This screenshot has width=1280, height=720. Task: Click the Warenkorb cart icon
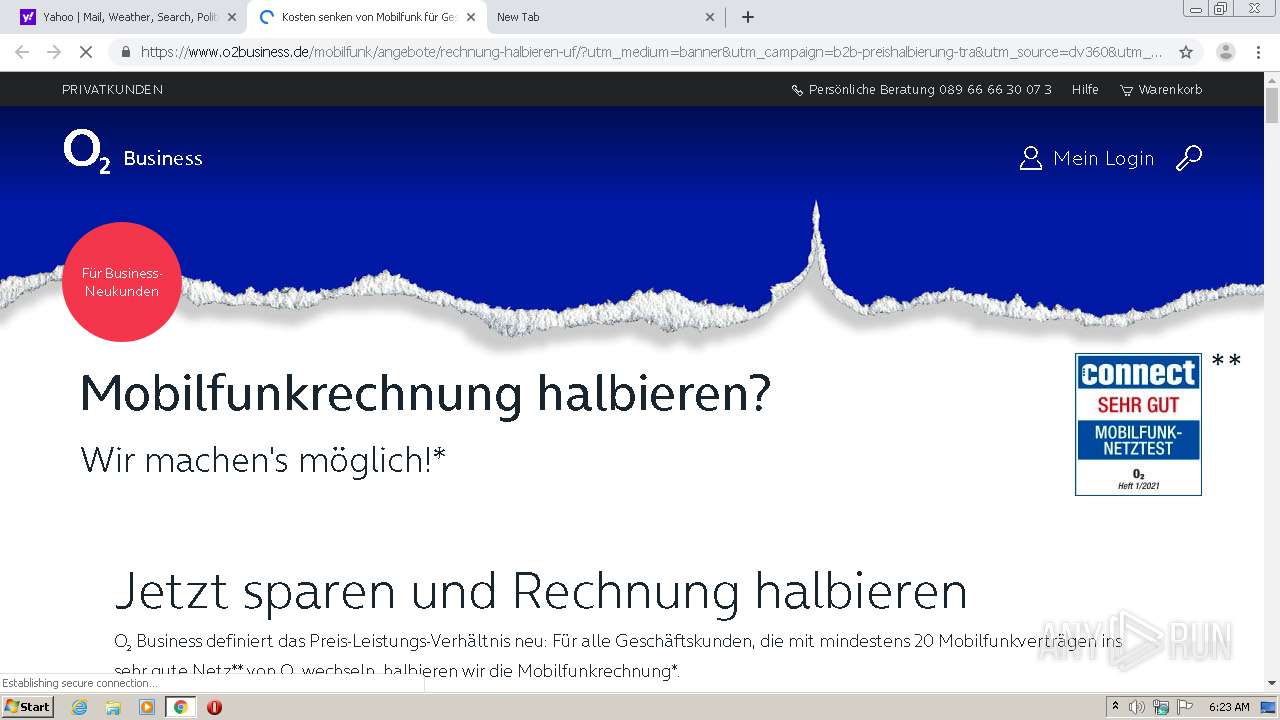point(1126,90)
